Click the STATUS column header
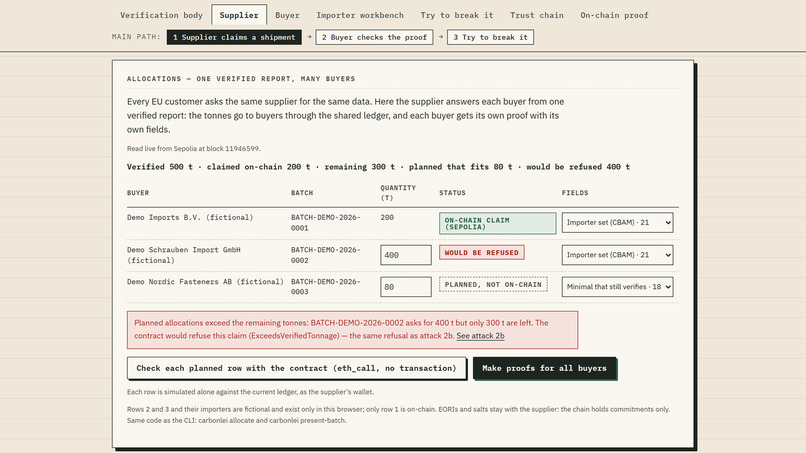The image size is (806, 453). 452,193
